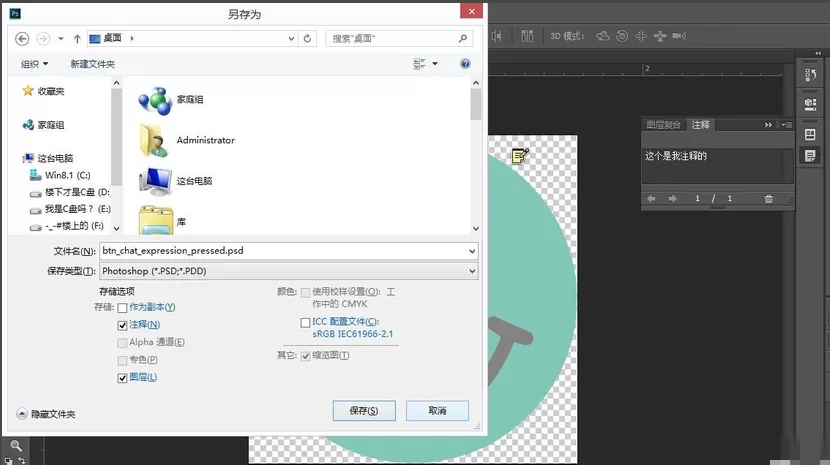Select the 3D camera zoom icon
Image resolution: width=830 pixels, height=465 pixels.
coord(679,36)
